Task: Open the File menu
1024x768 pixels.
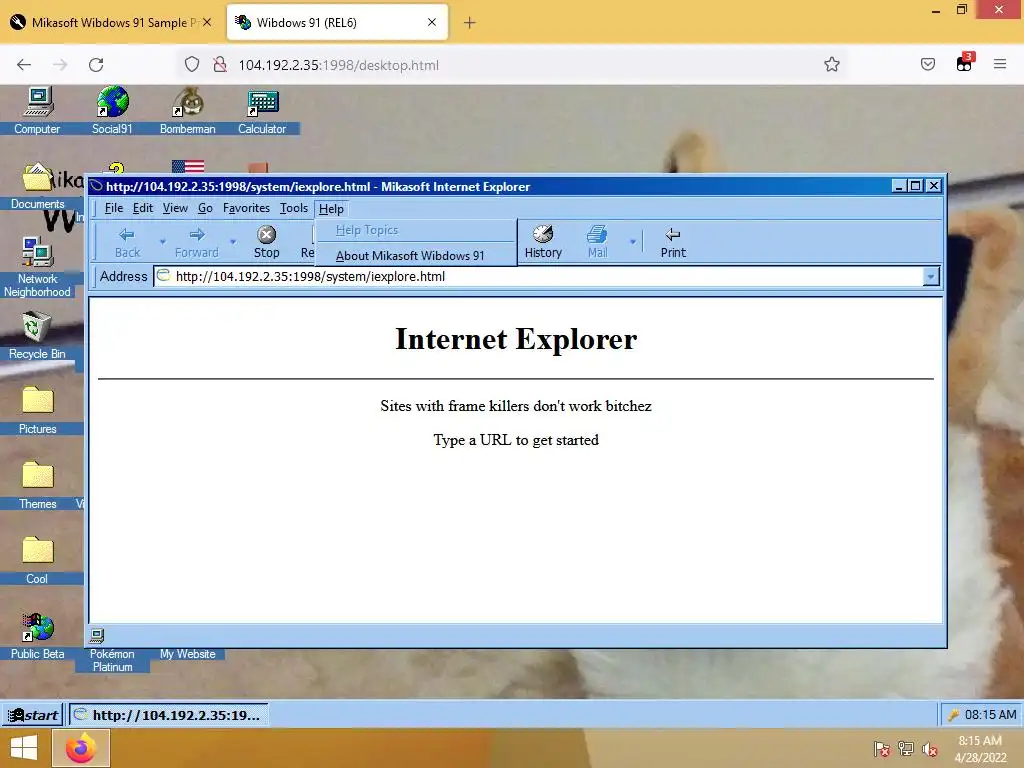Action: (114, 208)
